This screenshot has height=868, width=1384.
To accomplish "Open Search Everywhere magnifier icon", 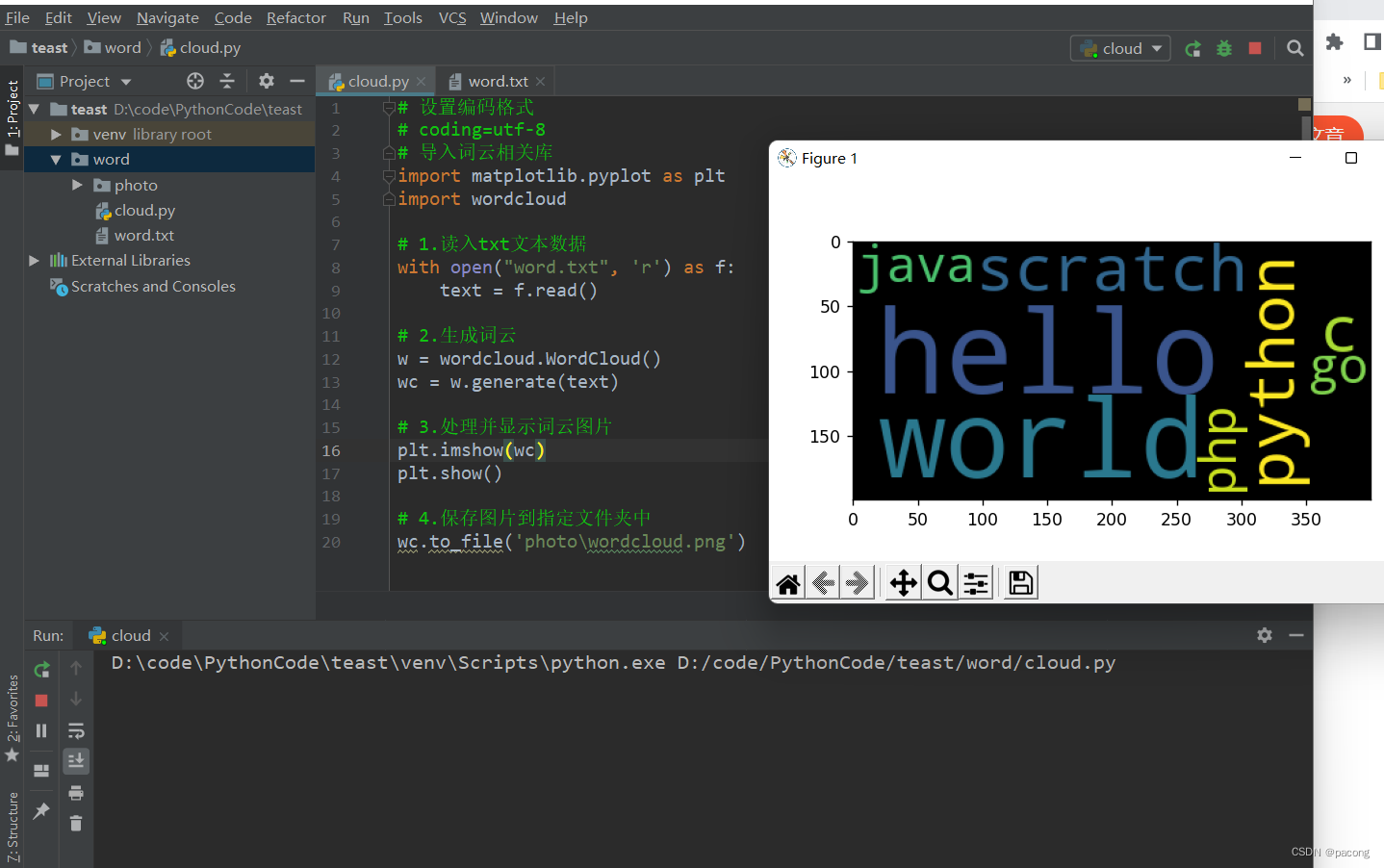I will pos(1295,48).
